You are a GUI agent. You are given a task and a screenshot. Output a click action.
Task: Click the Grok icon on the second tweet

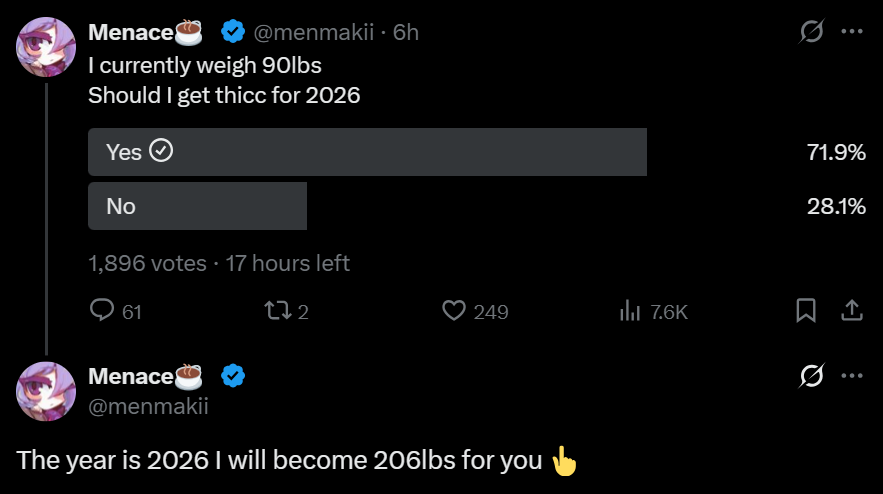pyautogui.click(x=812, y=377)
